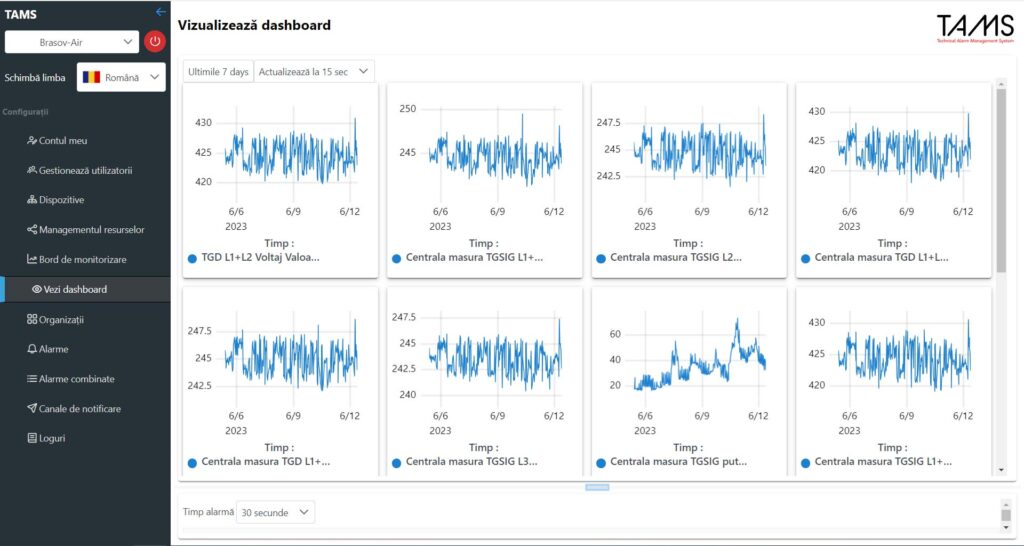Expand the Actualizează la 15 sec dropdown
1024x546 pixels.
tap(314, 72)
